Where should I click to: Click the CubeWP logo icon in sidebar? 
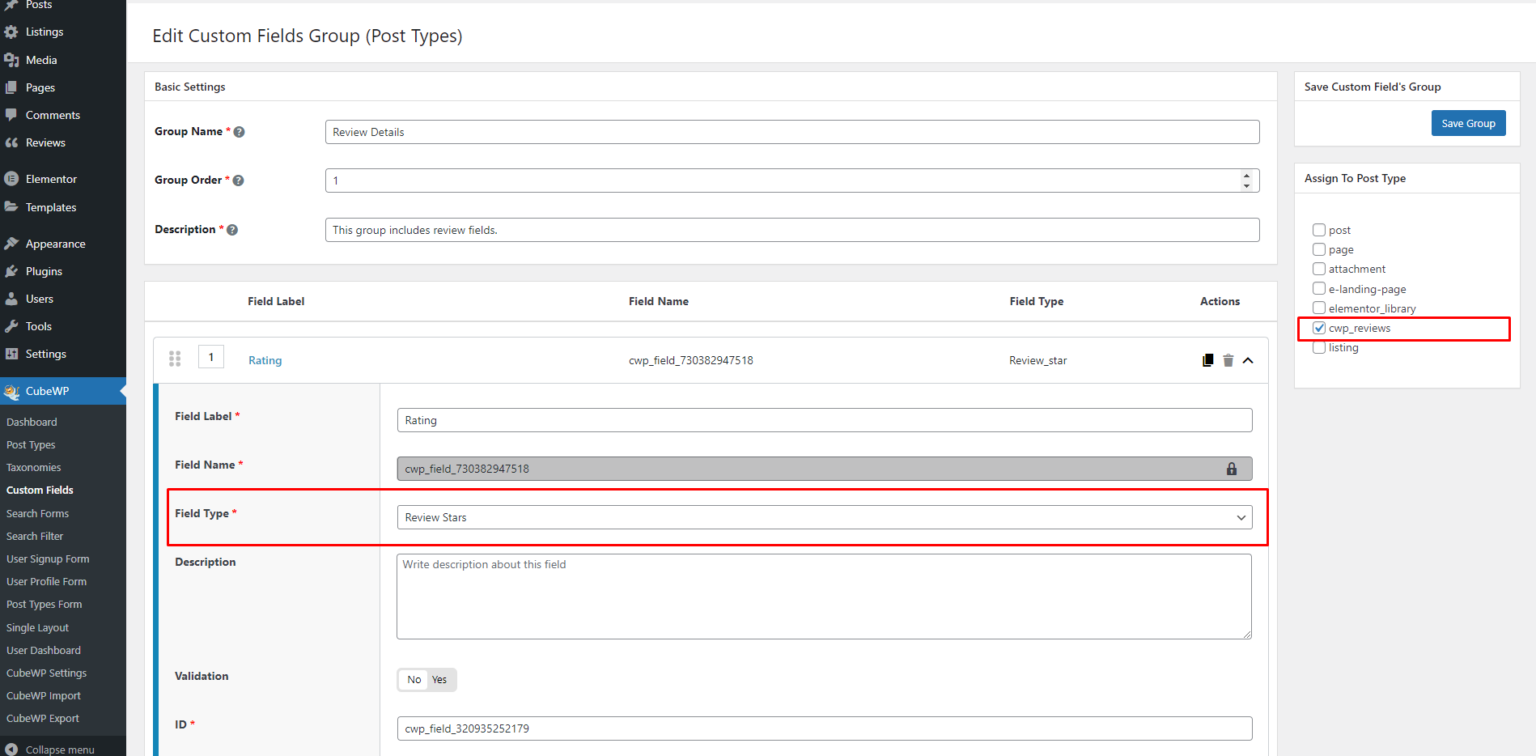pos(12,391)
